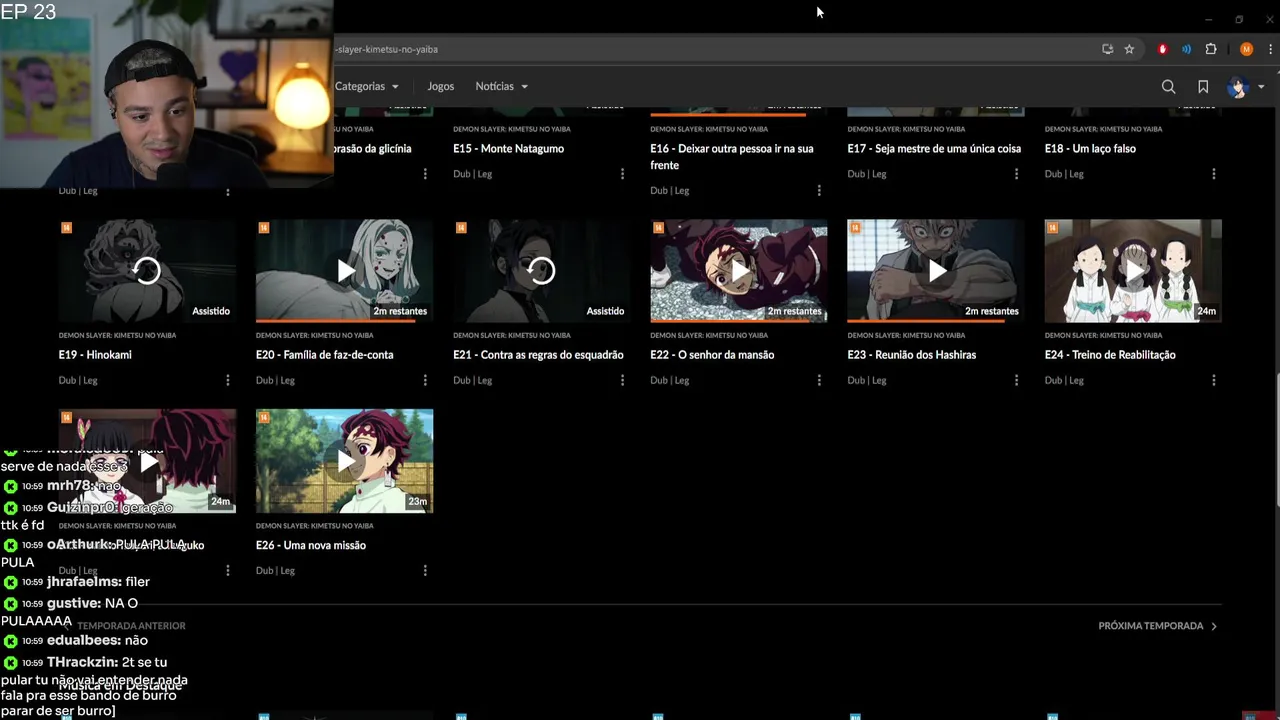Replay episode E21 - Contra as regras do esquadrão
The height and width of the screenshot is (720, 1280).
[x=541, y=271]
